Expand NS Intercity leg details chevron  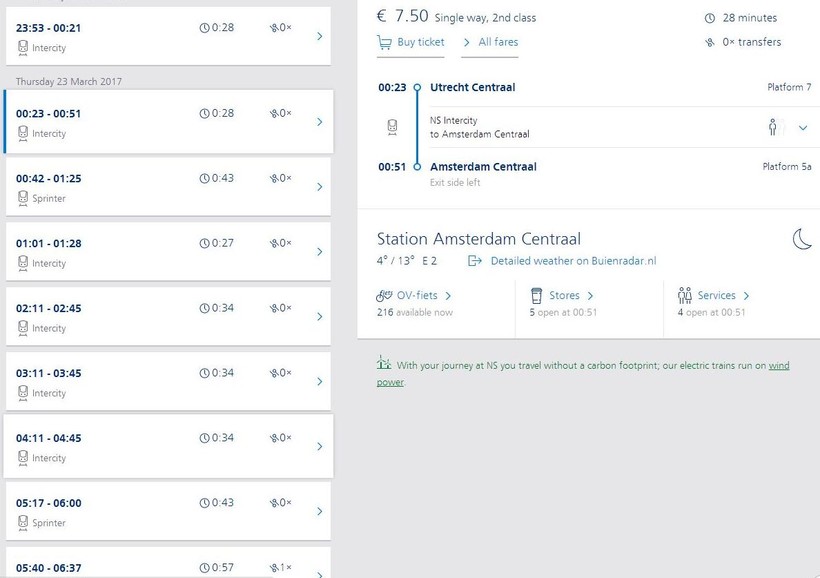coord(802,128)
